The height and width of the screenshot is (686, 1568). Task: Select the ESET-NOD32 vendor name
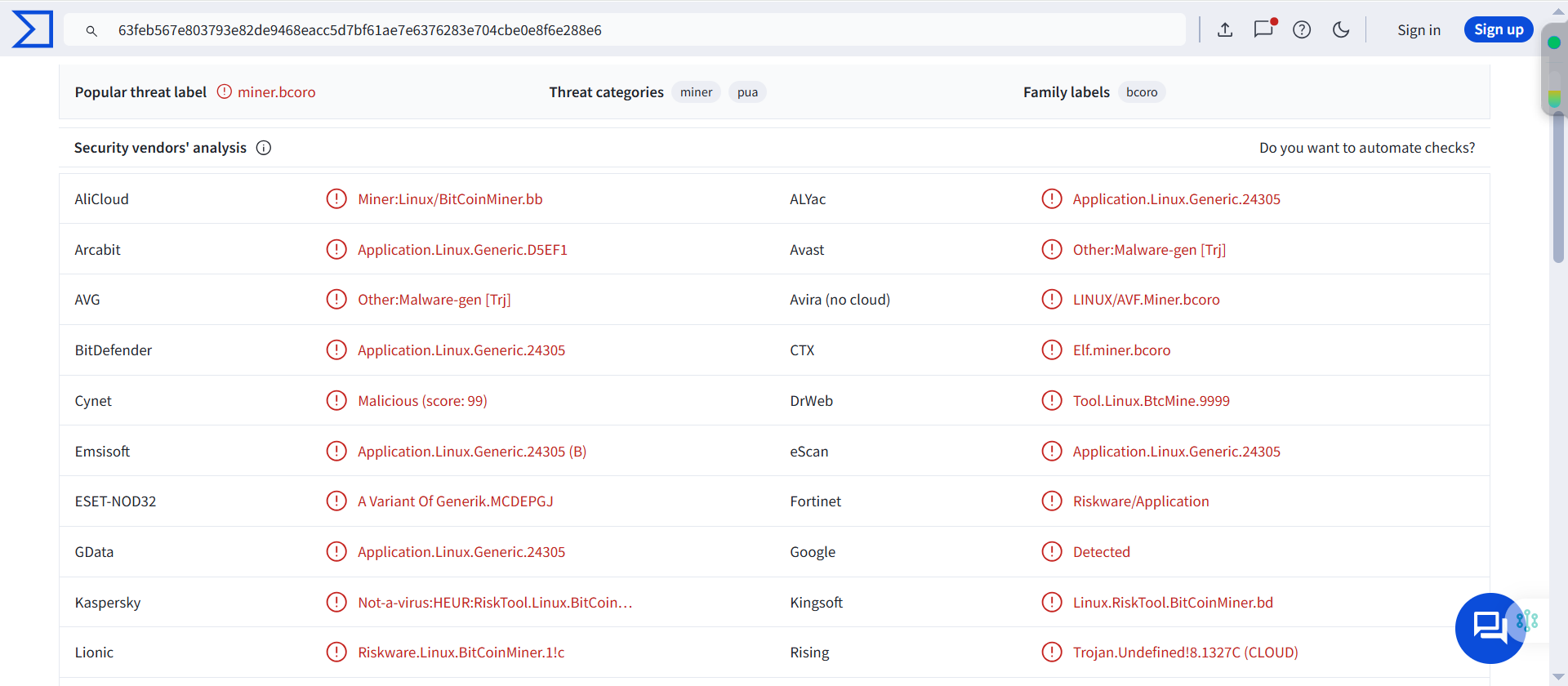(115, 501)
